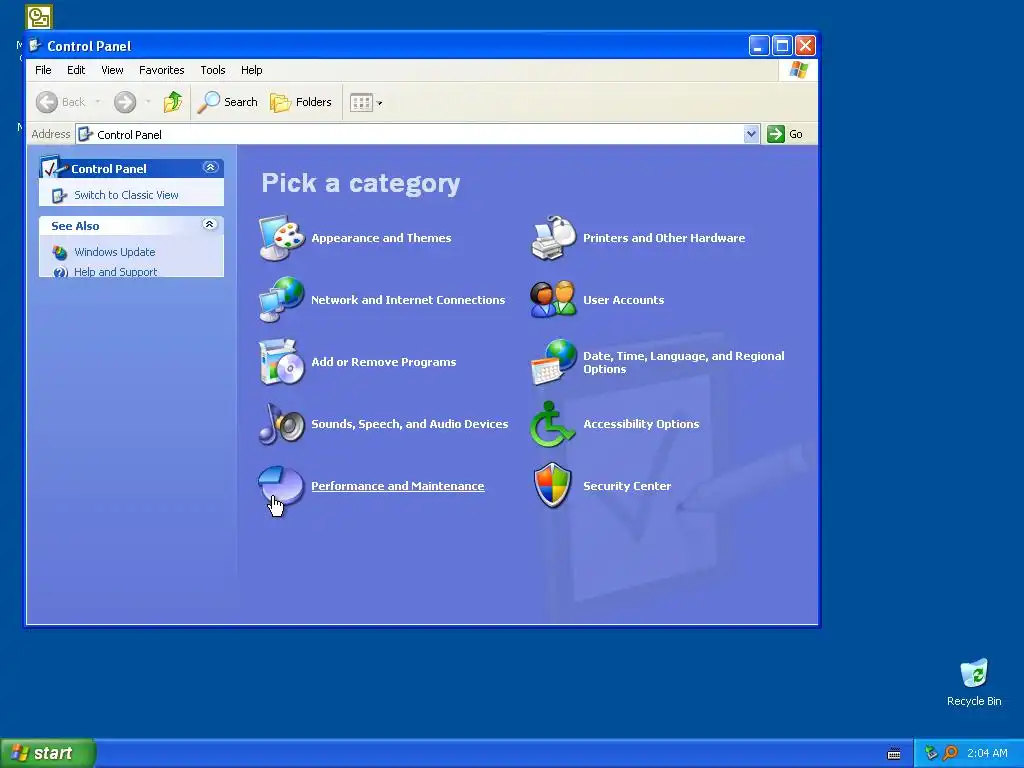The height and width of the screenshot is (768, 1024).
Task: Open the Tools menu
Action: pos(213,70)
